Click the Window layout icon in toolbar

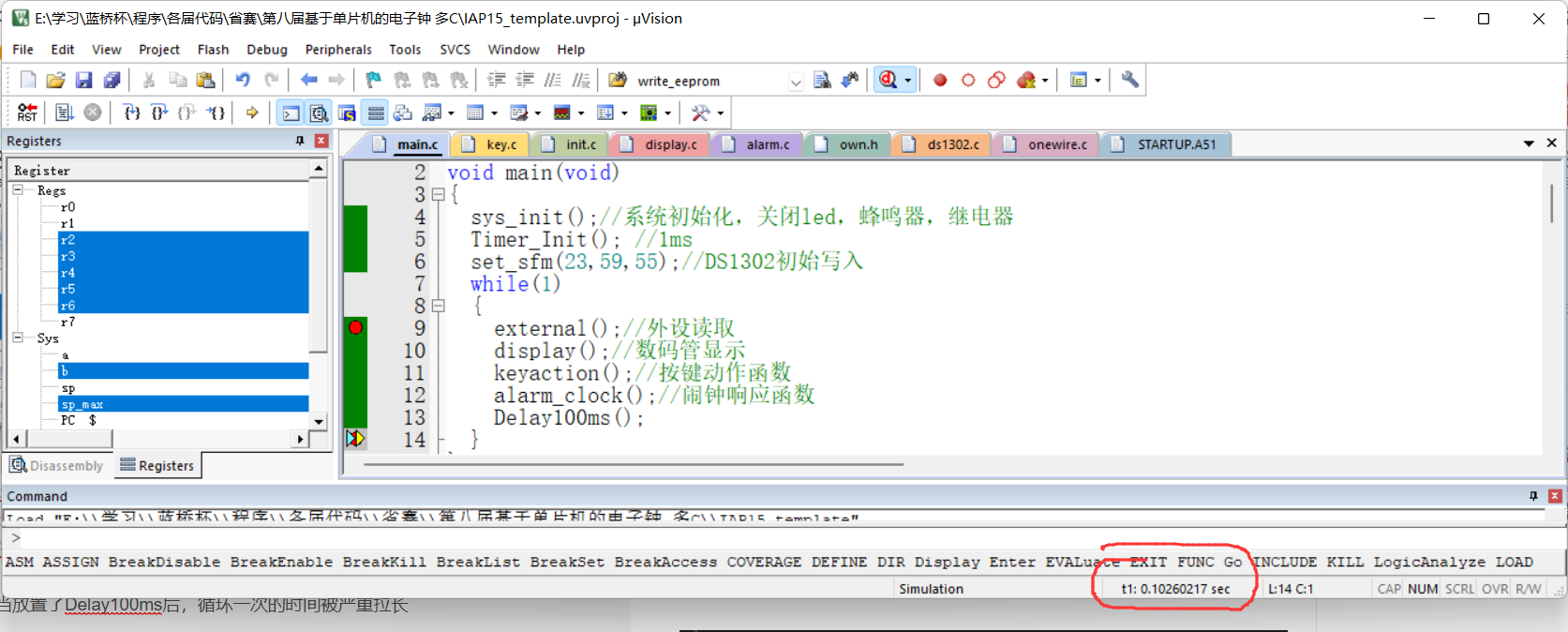pos(1078,81)
